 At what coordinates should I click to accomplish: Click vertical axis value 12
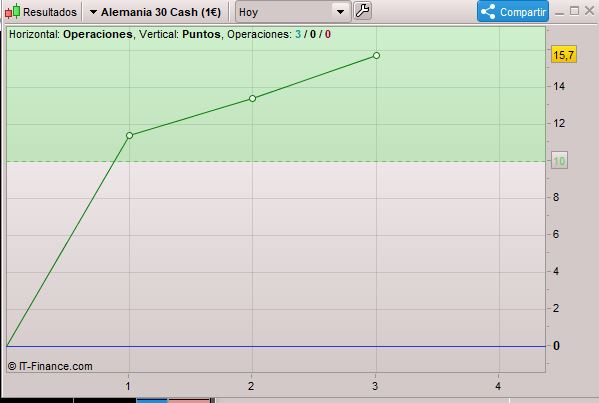click(559, 123)
